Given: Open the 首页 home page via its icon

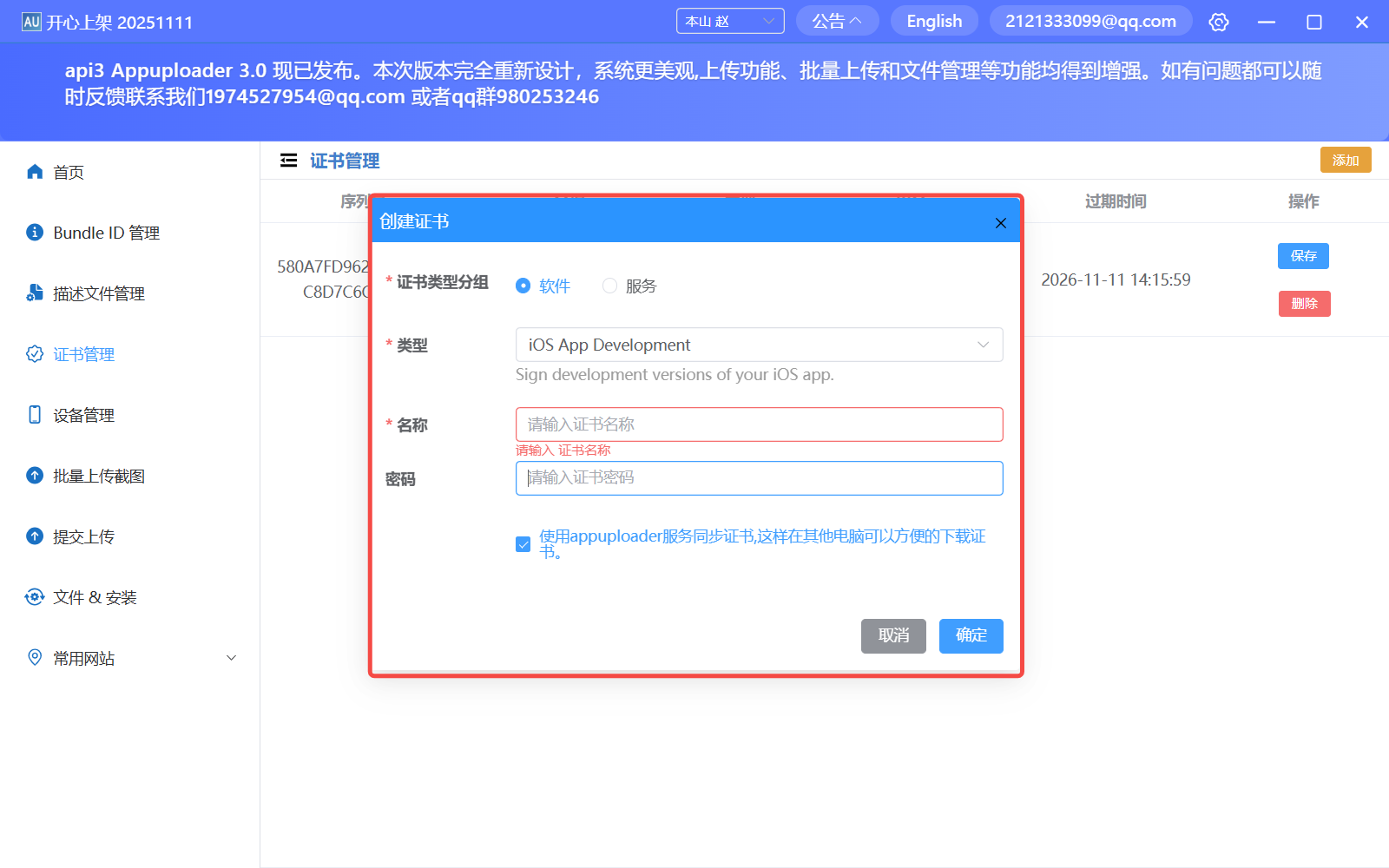Looking at the screenshot, I should click(x=35, y=171).
